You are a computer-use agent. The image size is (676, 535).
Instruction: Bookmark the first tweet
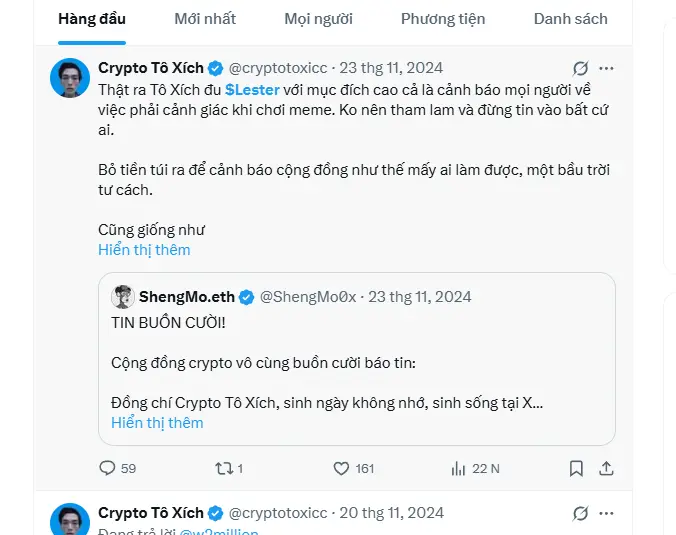point(576,468)
